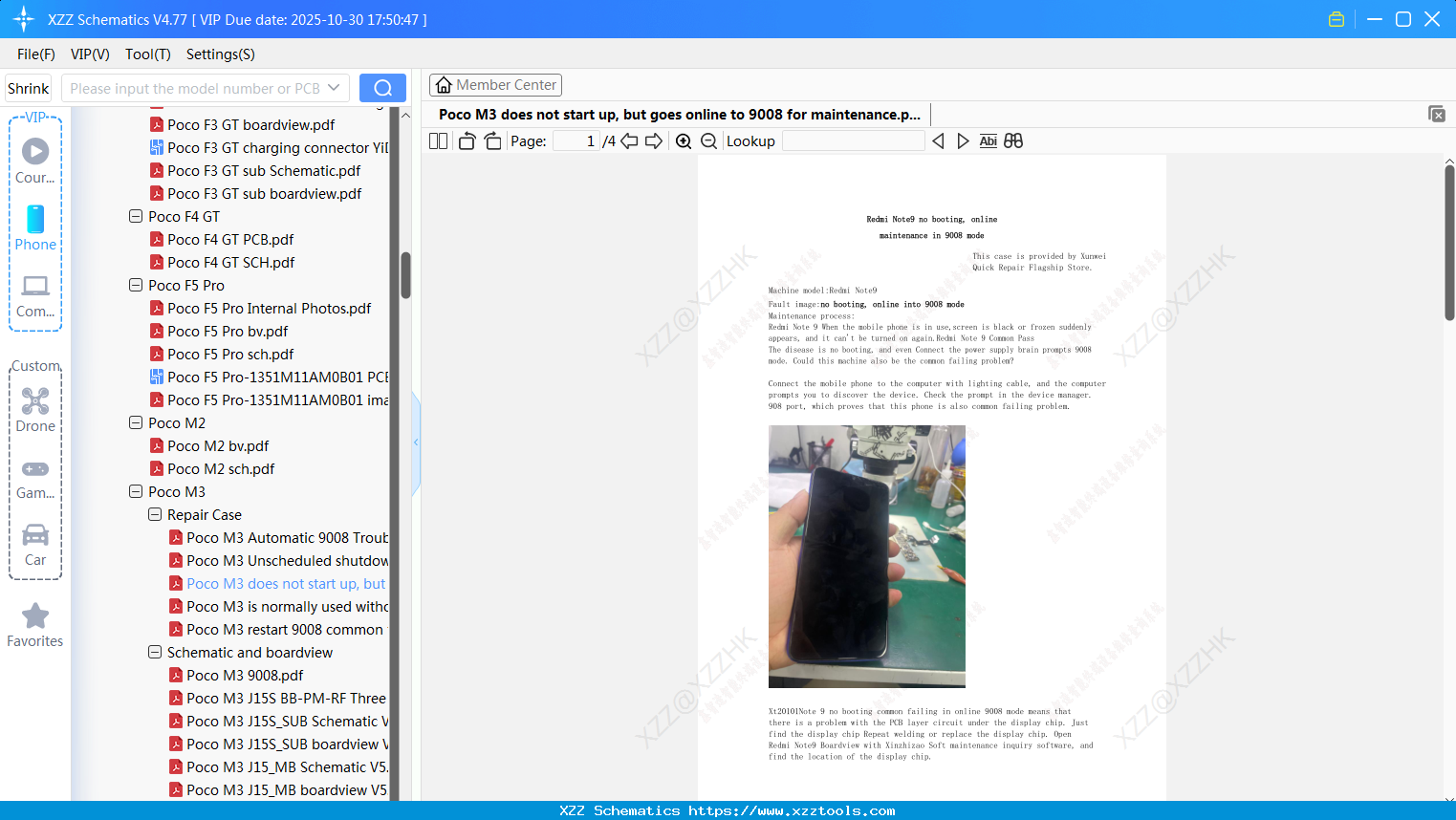This screenshot has width=1456, height=820.
Task: Zoom in on the PDF document
Action: click(x=684, y=140)
